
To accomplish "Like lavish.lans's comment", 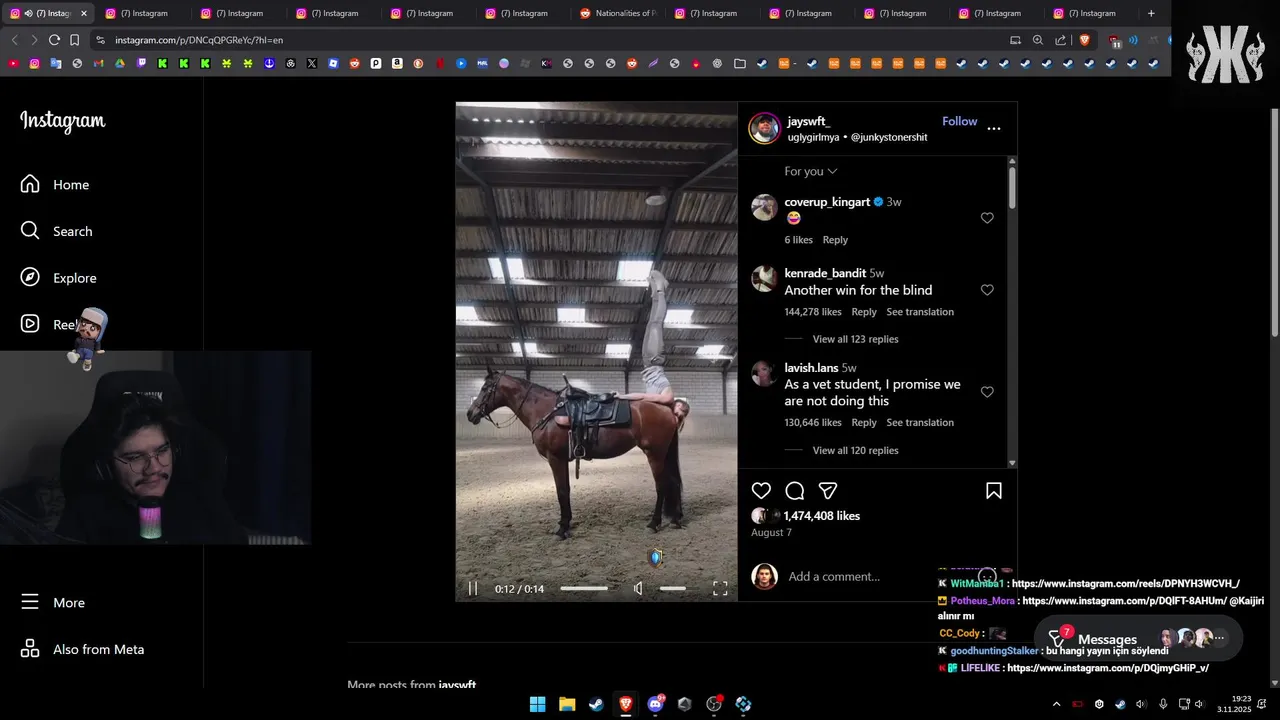I will 987,392.
